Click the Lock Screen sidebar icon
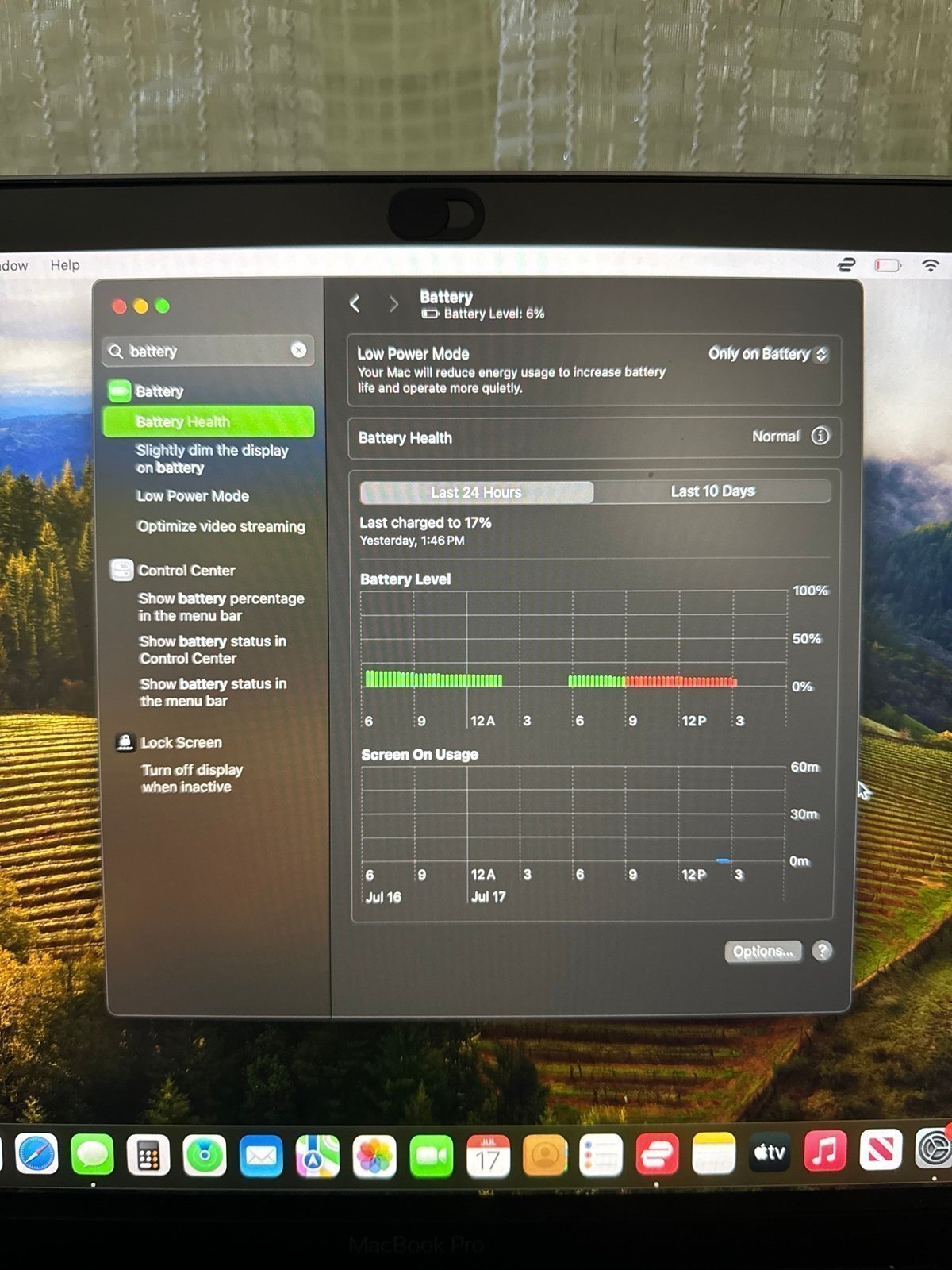Viewport: 952px width, 1270px height. pyautogui.click(x=125, y=742)
